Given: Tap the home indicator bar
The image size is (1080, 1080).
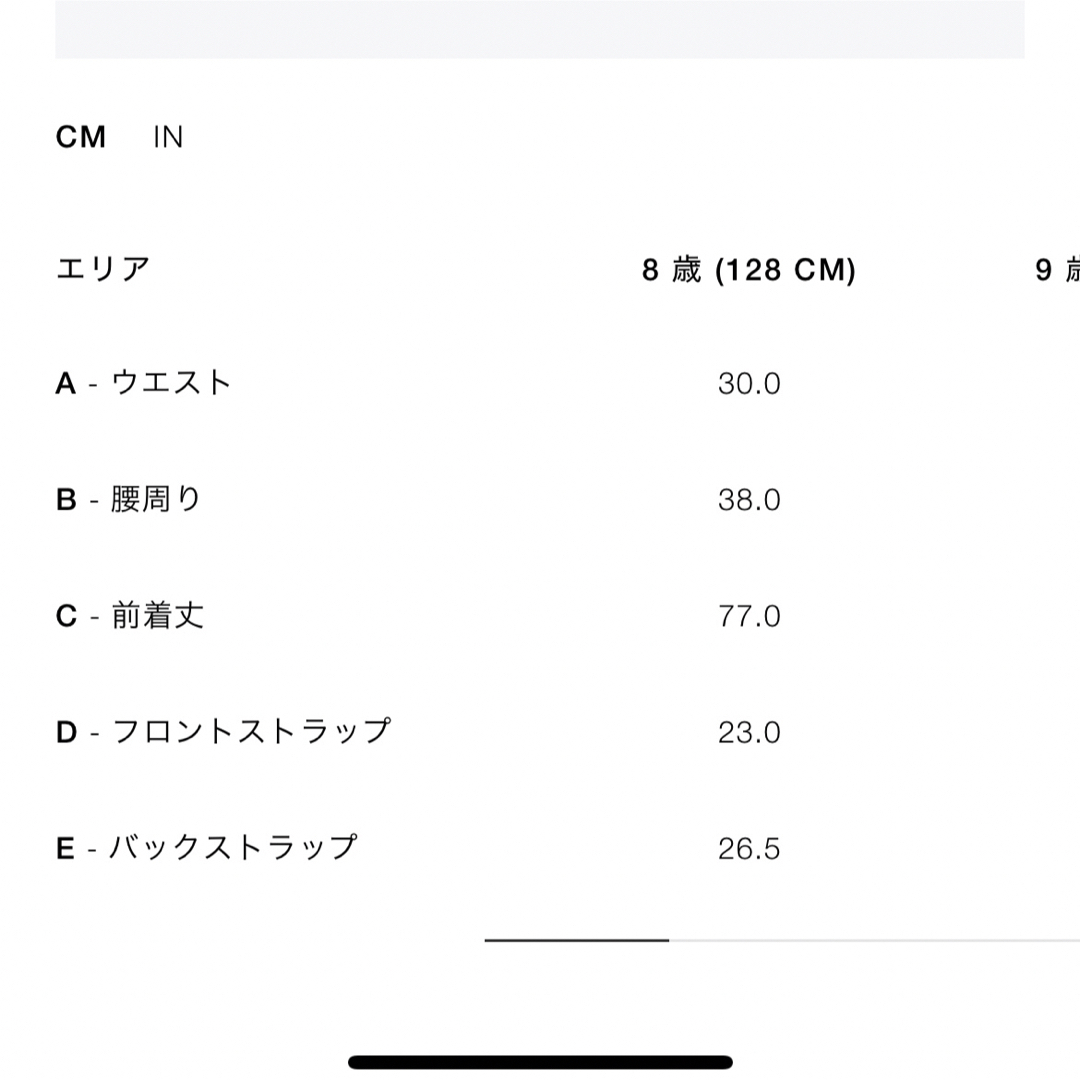Looking at the screenshot, I should pyautogui.click(x=540, y=1062).
